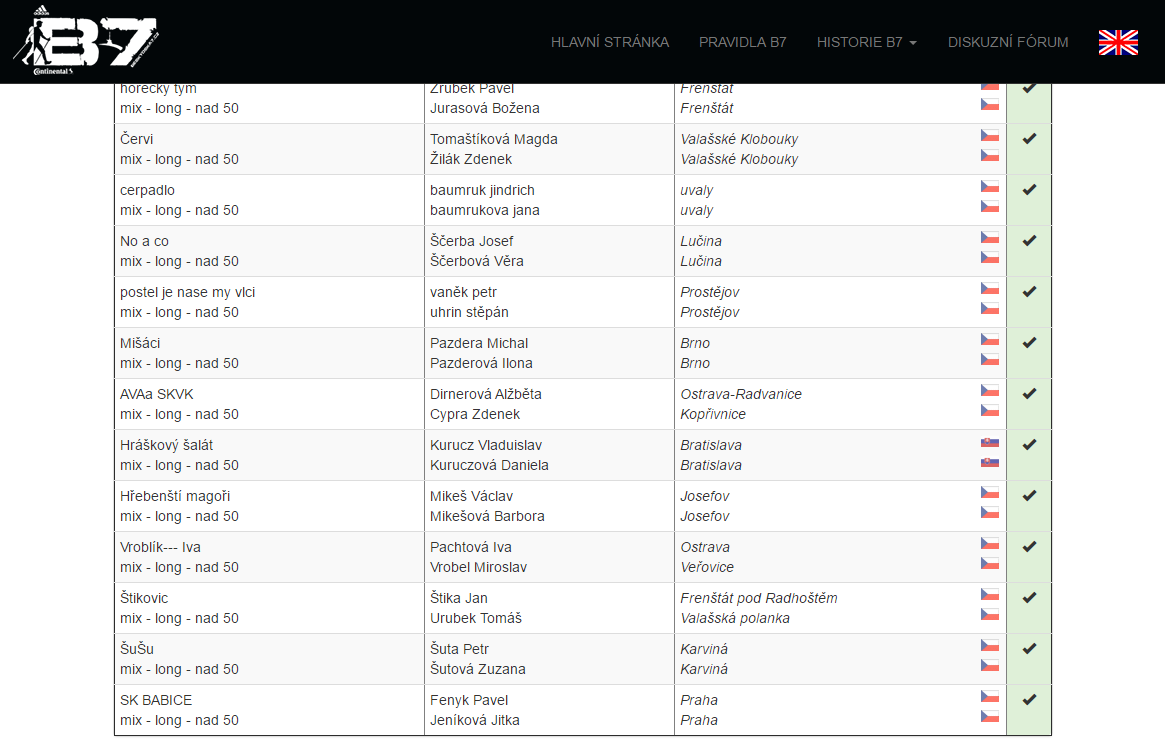Click the checkmark in Vroblík--- Iva row

pos(1029,547)
